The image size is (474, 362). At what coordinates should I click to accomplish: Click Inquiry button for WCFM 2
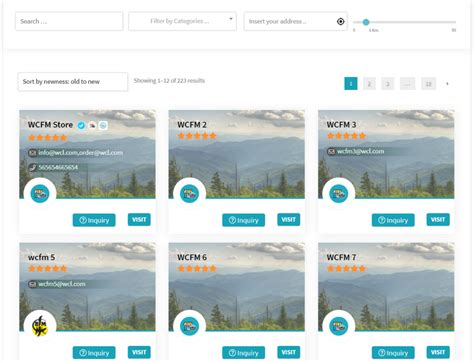(x=244, y=220)
